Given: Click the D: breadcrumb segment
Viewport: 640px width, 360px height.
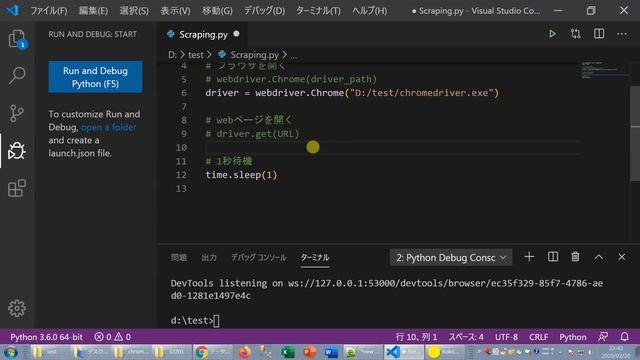Looking at the screenshot, I should pos(172,55).
